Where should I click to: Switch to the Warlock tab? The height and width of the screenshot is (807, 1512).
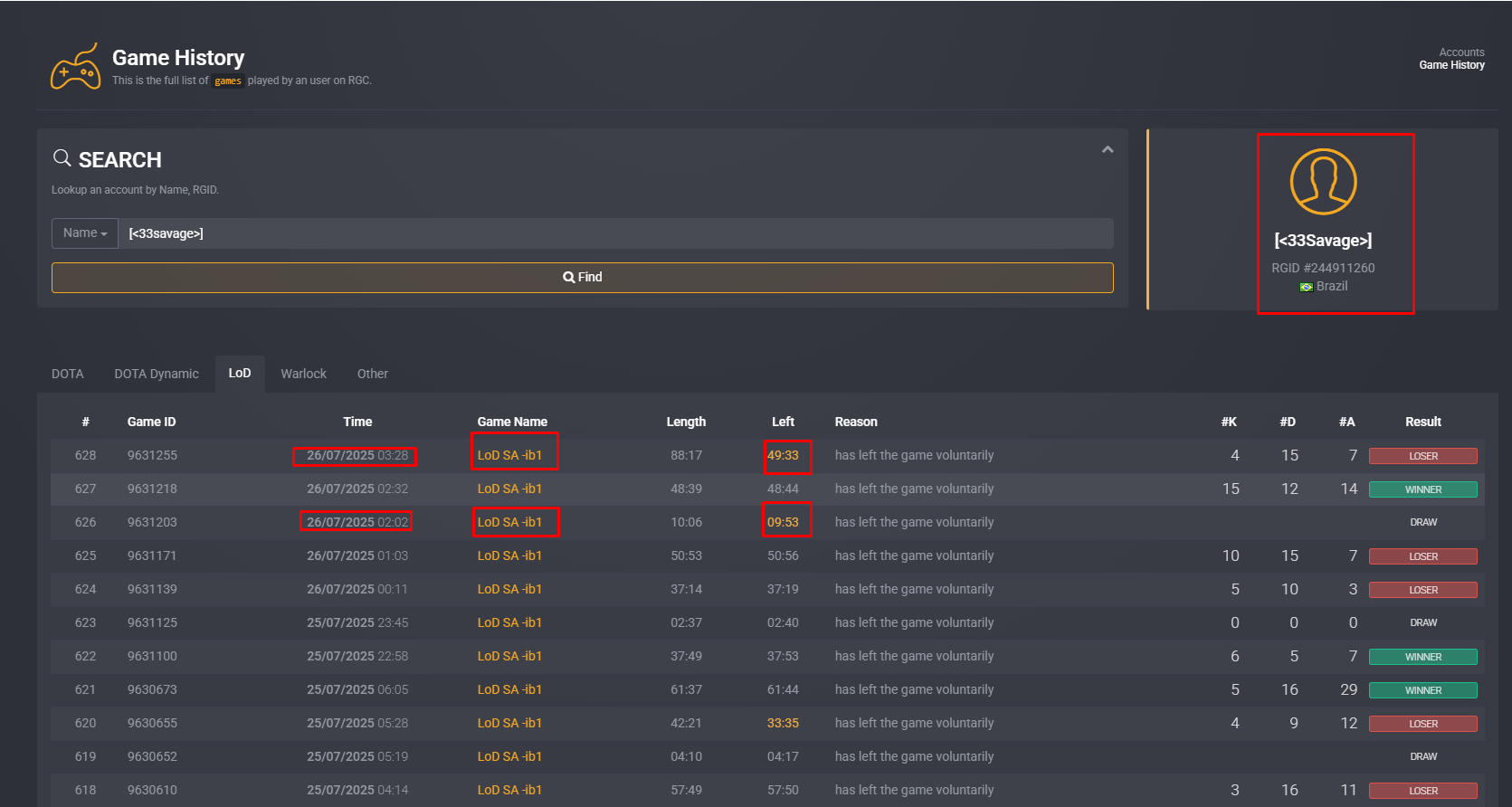(303, 374)
